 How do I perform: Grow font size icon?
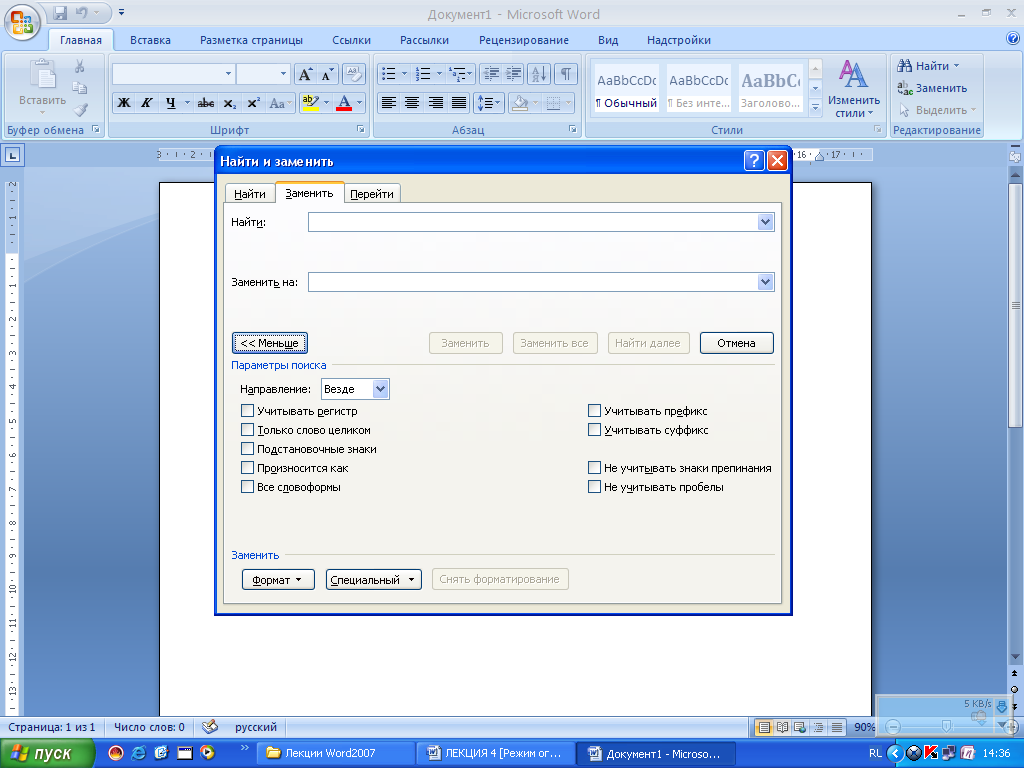305,74
